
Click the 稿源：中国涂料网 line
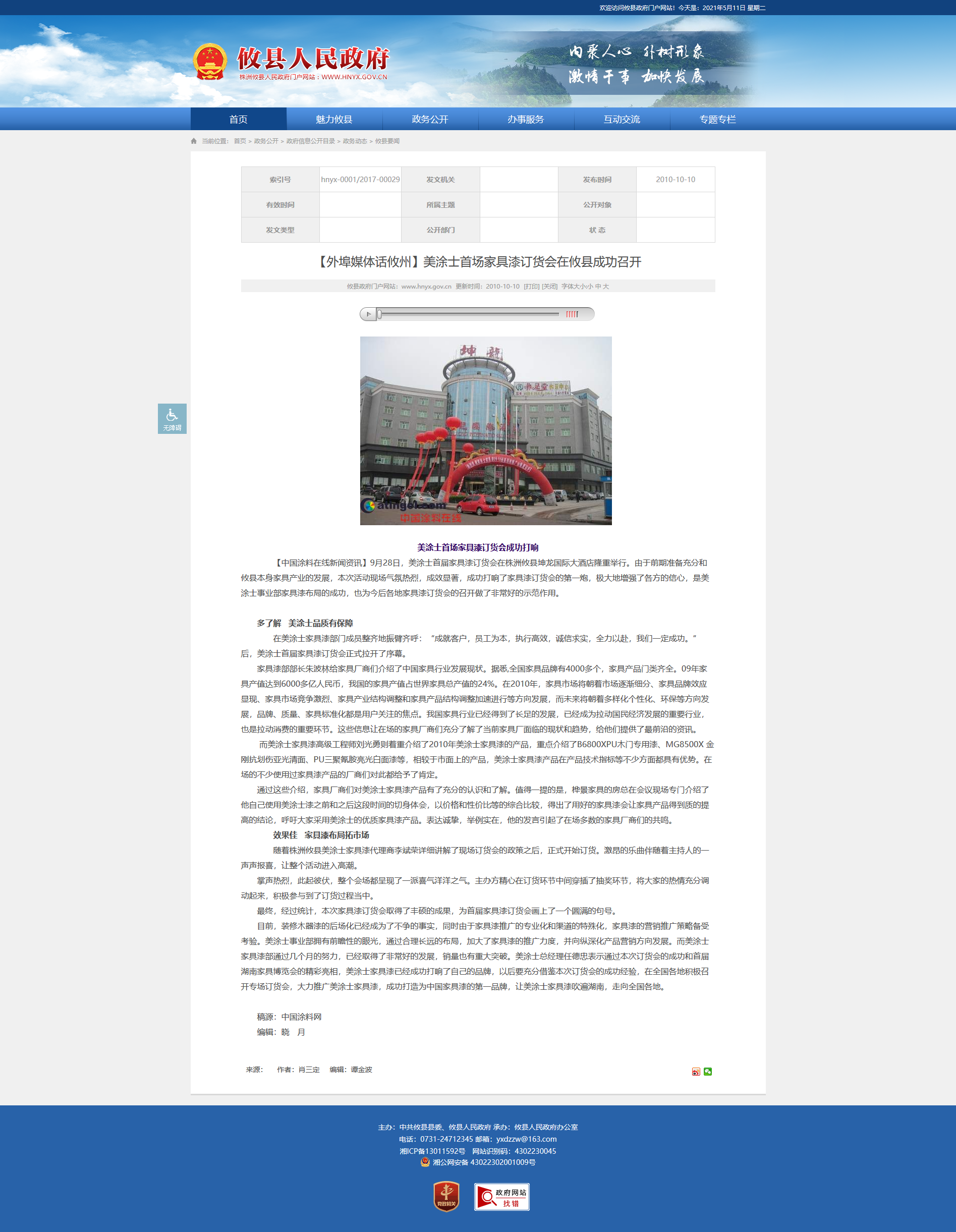point(290,1017)
